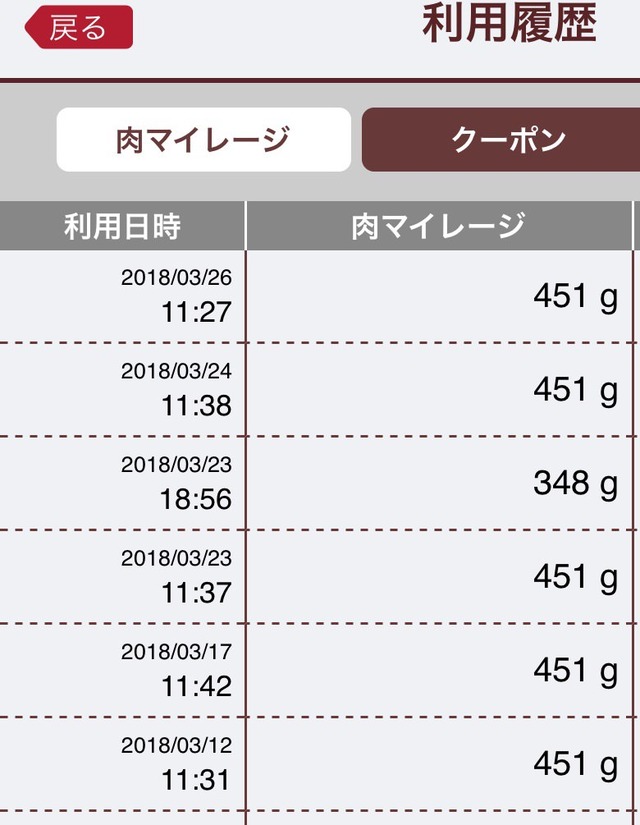
Task: Select the 2018/03/12 date entry
Action: (x=176, y=746)
